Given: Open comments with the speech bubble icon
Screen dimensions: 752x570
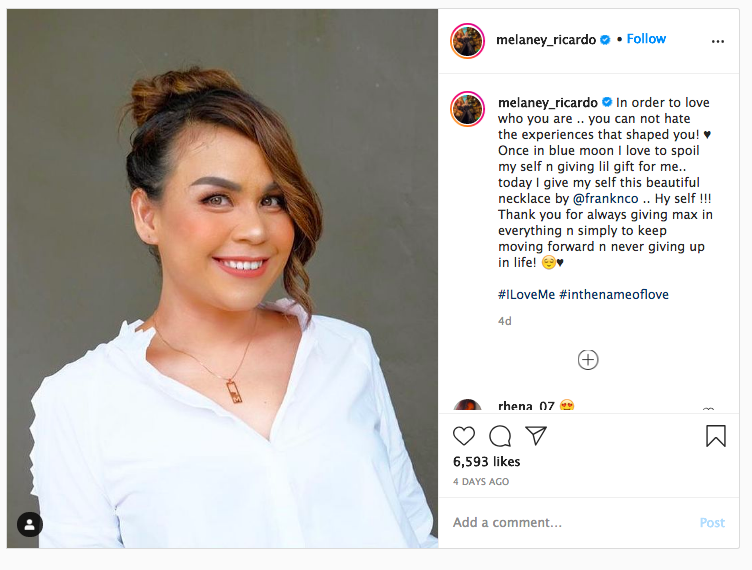Looking at the screenshot, I should [x=500, y=436].
